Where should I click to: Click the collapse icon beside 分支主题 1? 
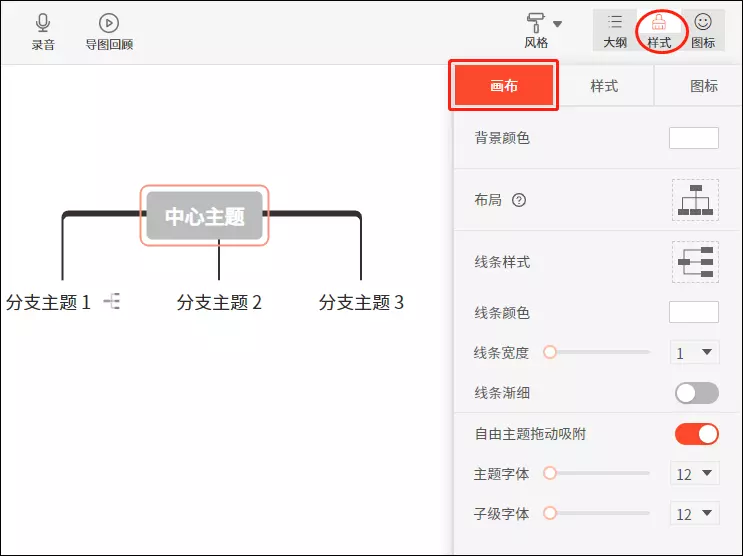point(112,301)
